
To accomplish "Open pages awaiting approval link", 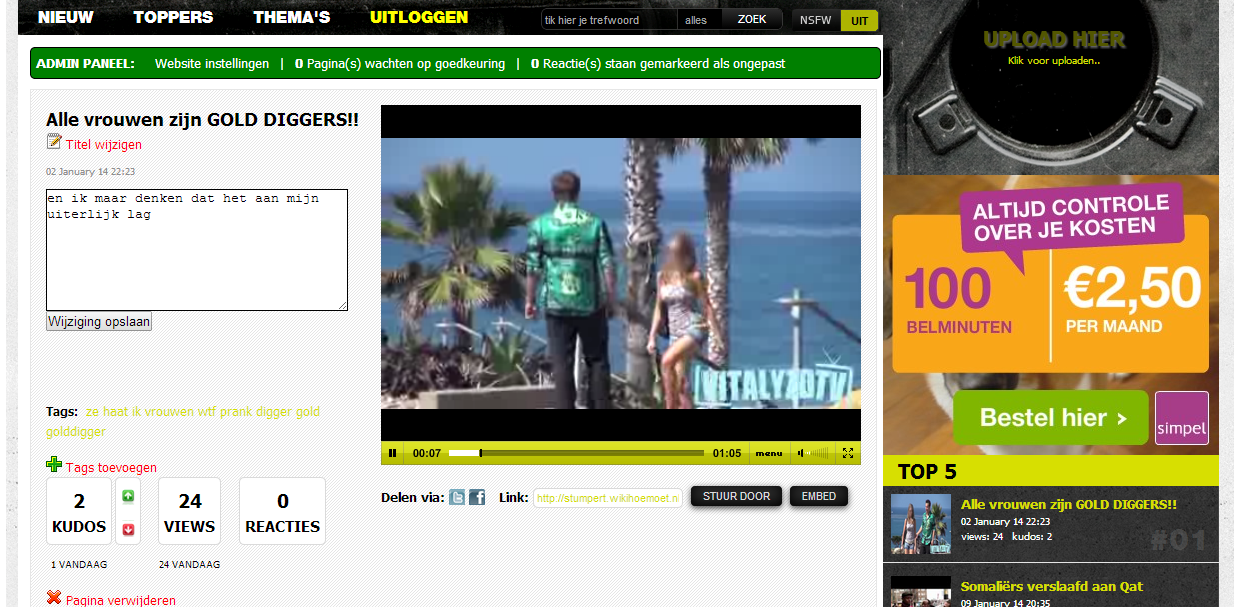I will click(399, 63).
